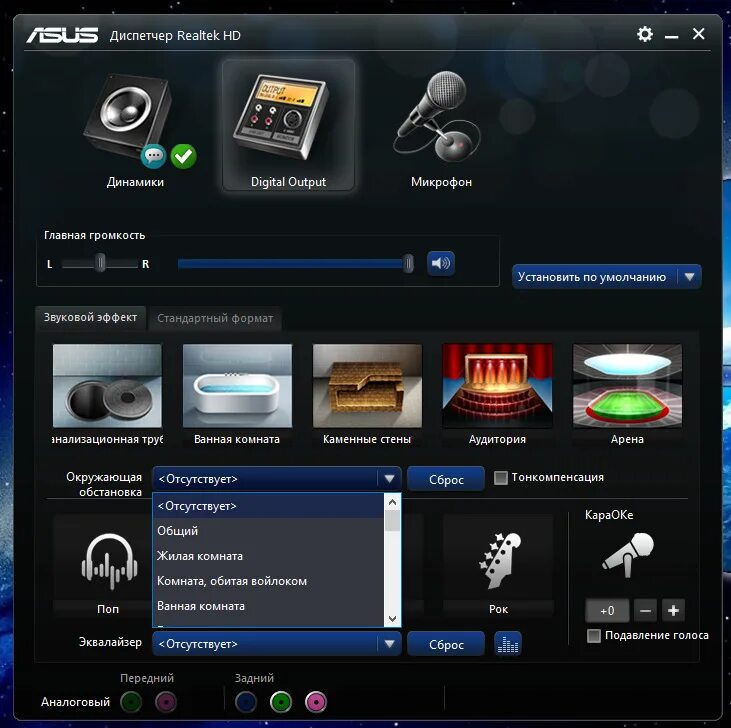The height and width of the screenshot is (728, 731).
Task: Choose the Поп headphones equalizer preset
Action: pyautogui.click(x=108, y=566)
